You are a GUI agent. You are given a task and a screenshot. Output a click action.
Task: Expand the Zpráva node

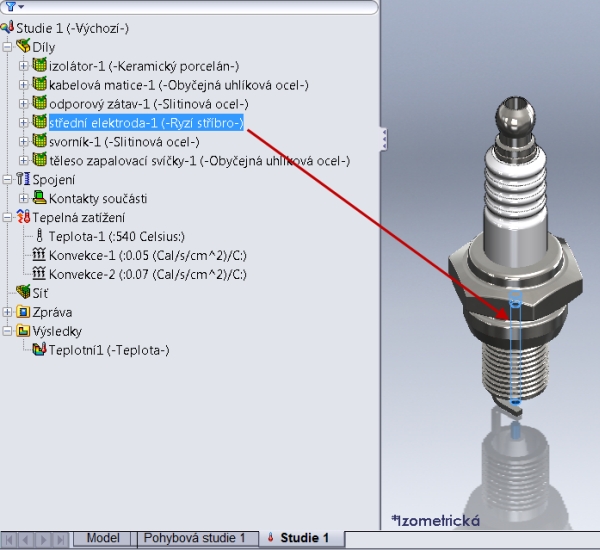coord(7,312)
